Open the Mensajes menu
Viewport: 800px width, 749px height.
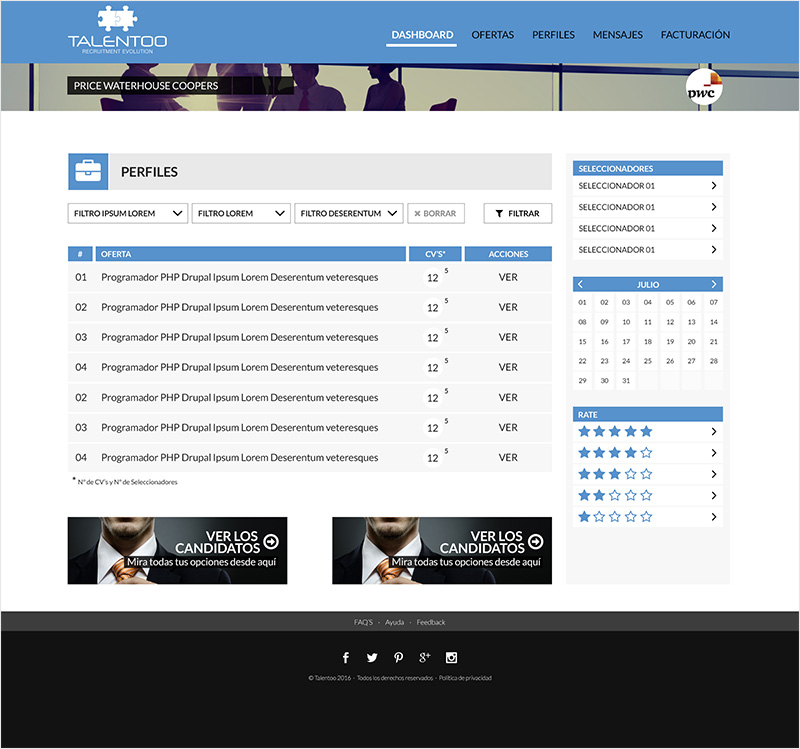(x=617, y=35)
